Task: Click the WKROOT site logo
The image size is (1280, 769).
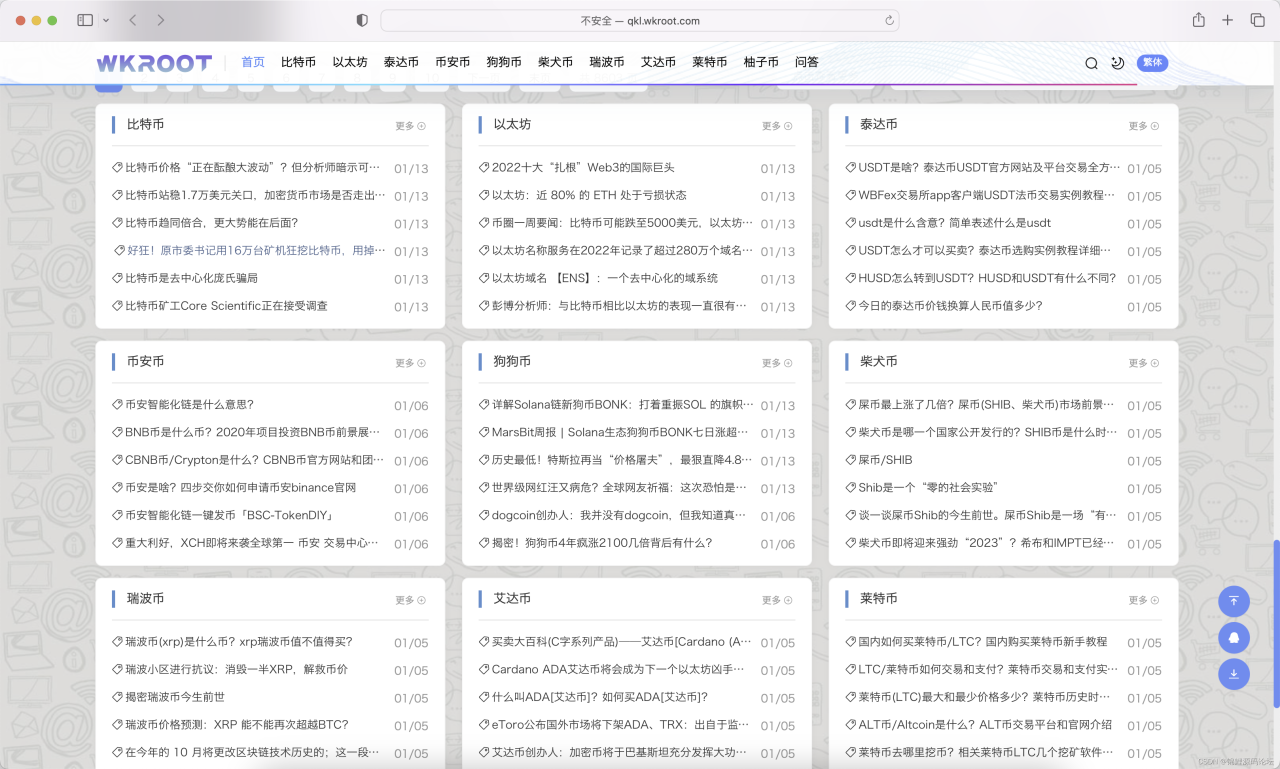Action: [x=154, y=63]
